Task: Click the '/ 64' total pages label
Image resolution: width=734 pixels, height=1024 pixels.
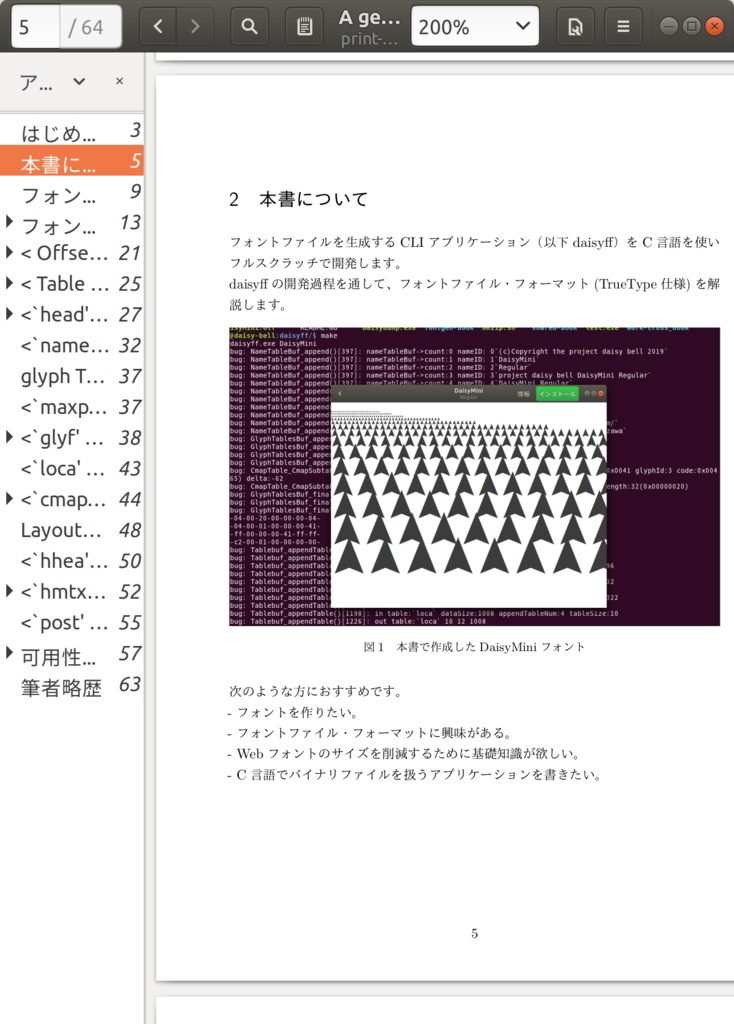Action: coord(86,27)
